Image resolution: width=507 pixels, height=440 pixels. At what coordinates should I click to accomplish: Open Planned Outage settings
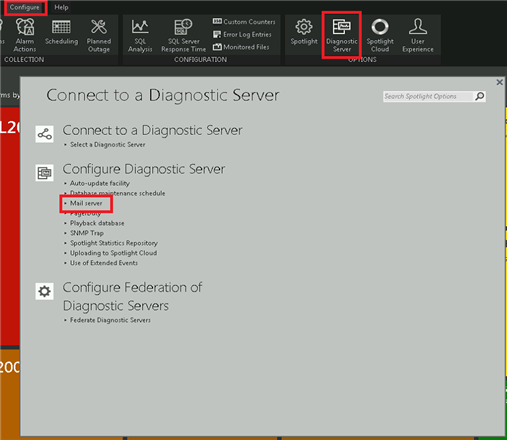pyautogui.click(x=99, y=35)
